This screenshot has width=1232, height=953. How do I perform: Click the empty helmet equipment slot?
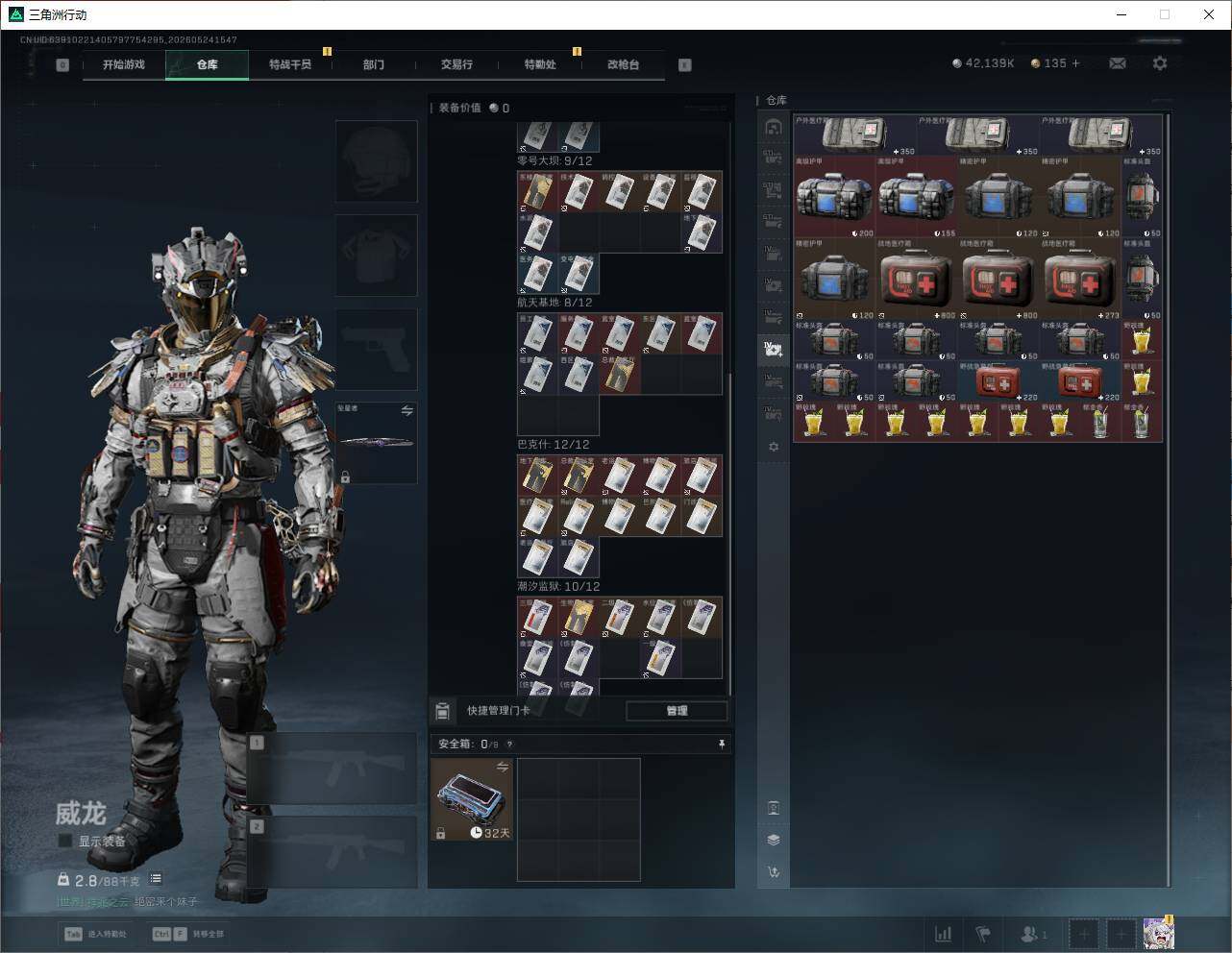[x=377, y=160]
